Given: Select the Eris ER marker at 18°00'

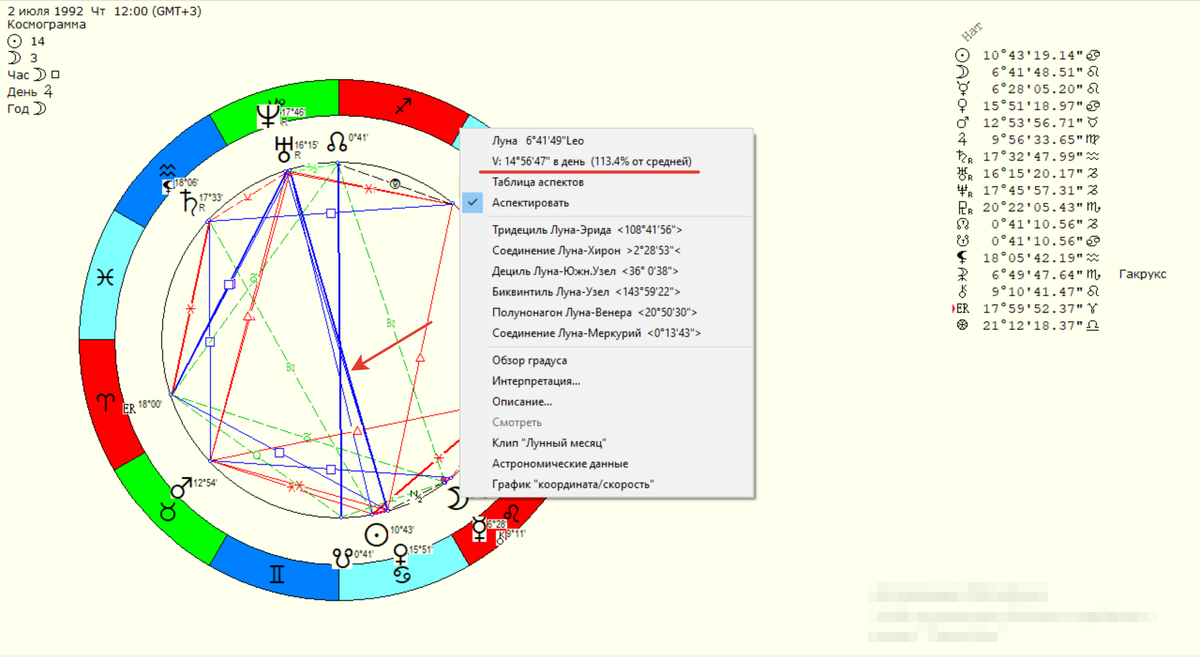Looking at the screenshot, I should tap(129, 409).
